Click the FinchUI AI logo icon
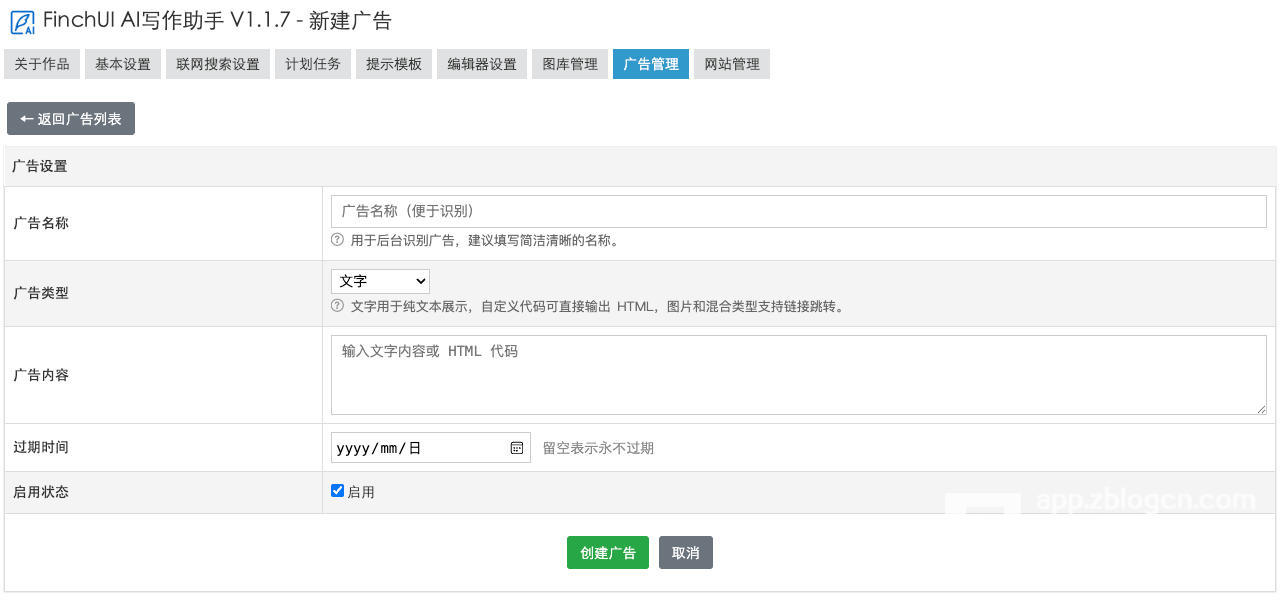1282x601 pixels. (22, 22)
